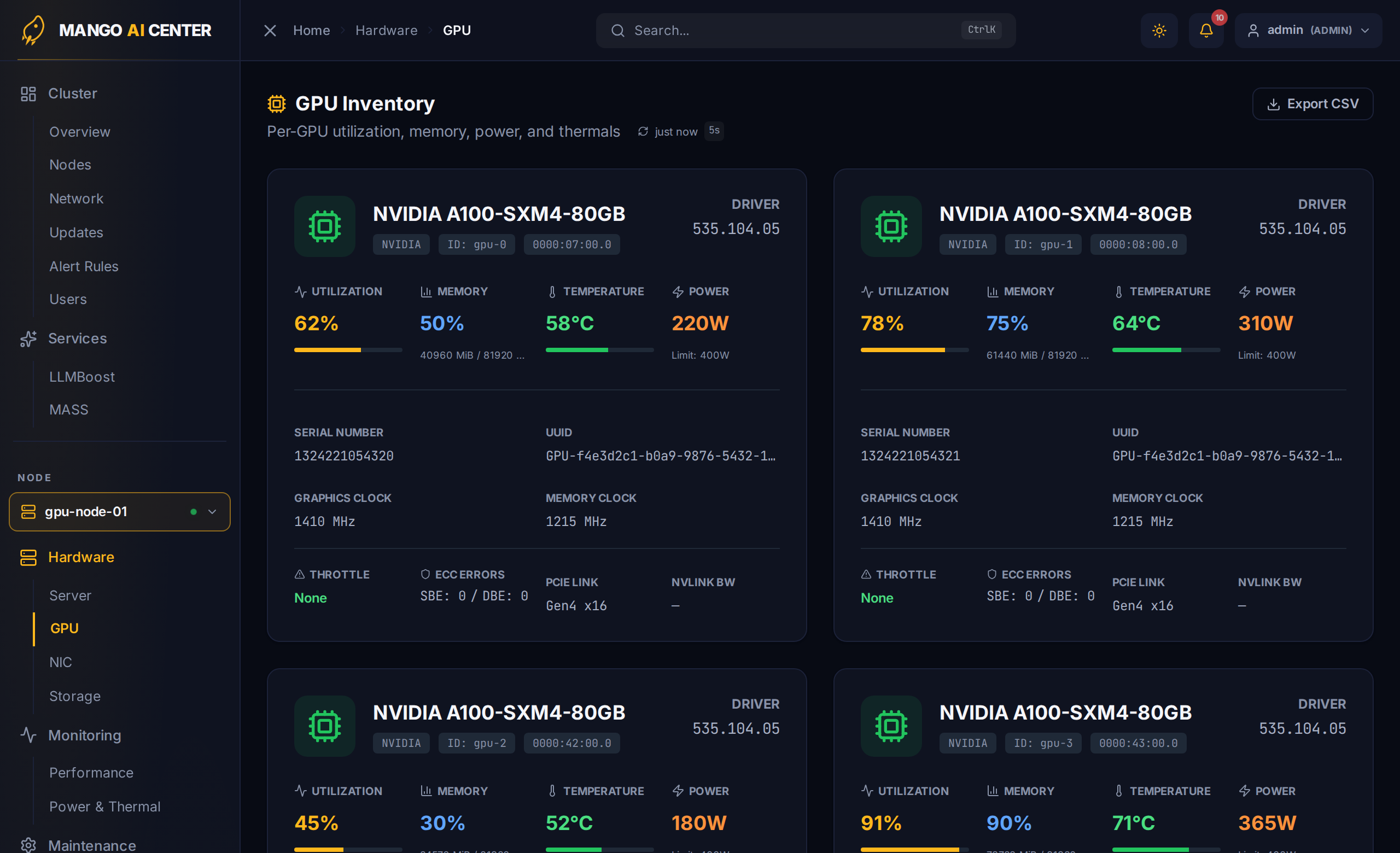Click gpu-0 temperature thermometer icon
Screen dimensions: 1400x853
click(552, 292)
